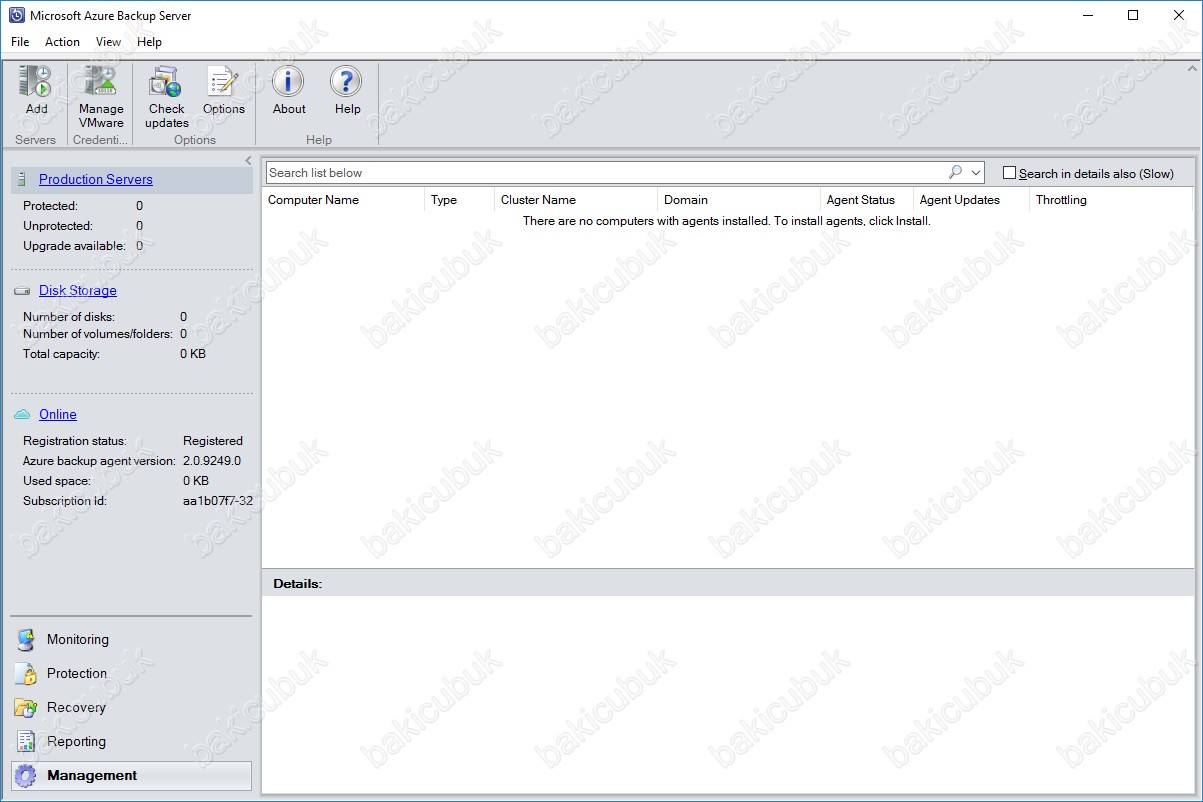Collapse the left navigation pane arrow
1203x802 pixels.
click(x=248, y=160)
